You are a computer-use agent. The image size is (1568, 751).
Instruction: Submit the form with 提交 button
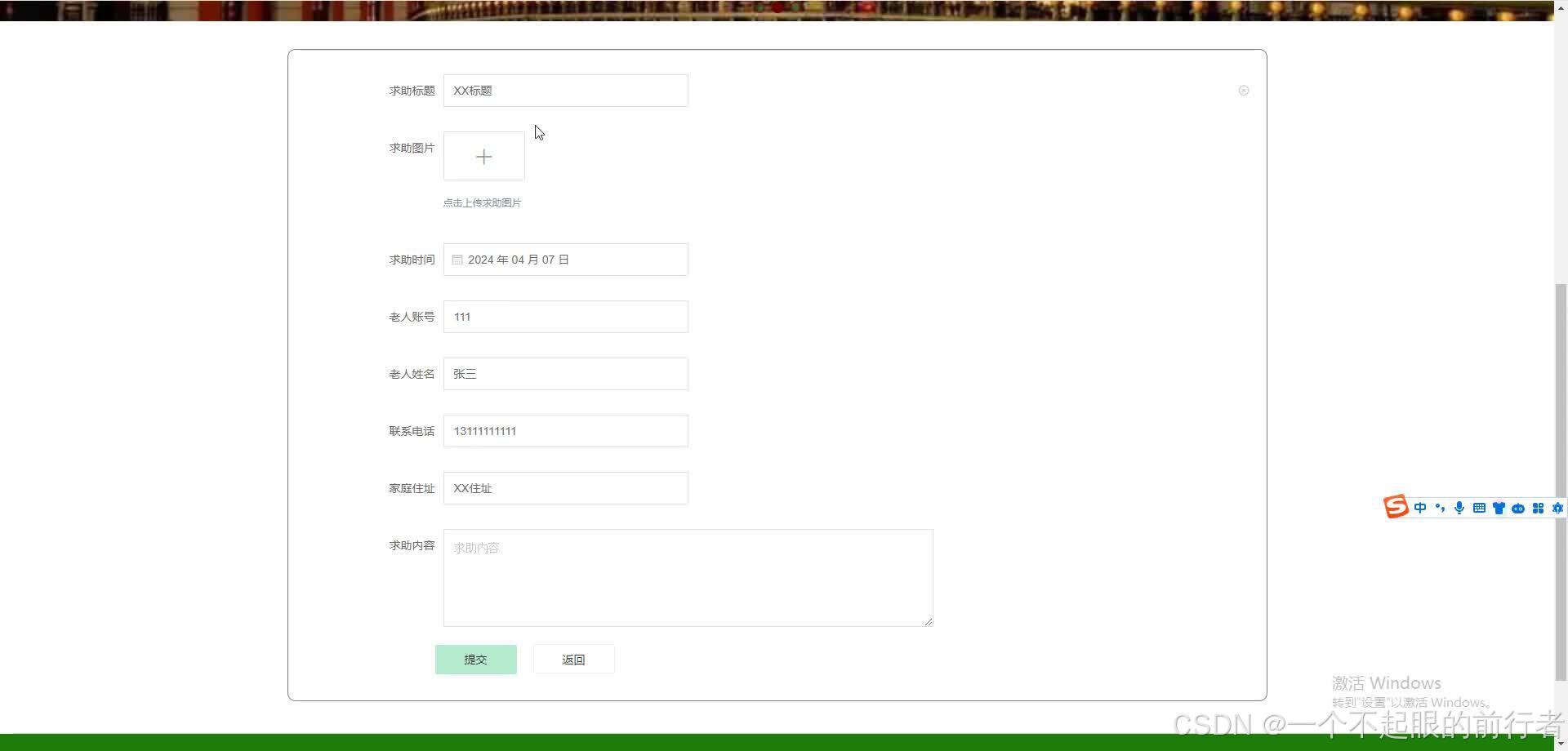click(x=475, y=660)
